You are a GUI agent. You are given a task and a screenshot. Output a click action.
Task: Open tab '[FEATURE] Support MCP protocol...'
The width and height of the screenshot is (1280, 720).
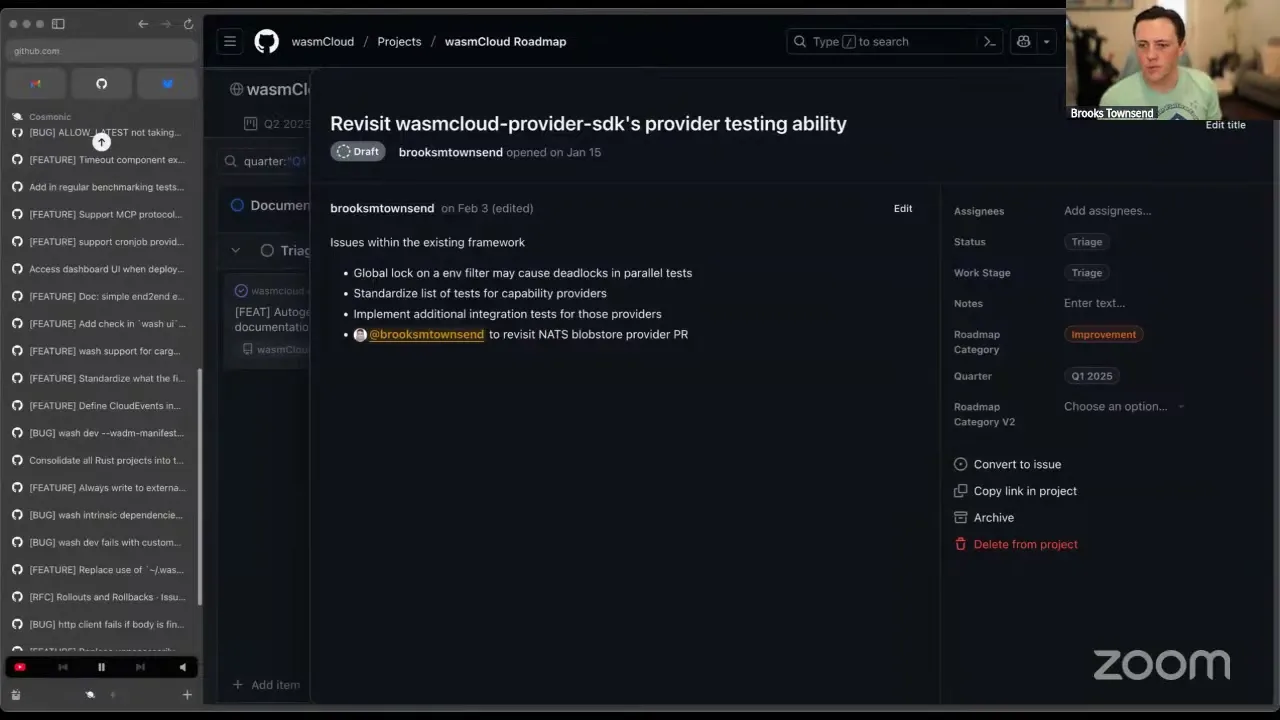pyautogui.click(x=100, y=214)
